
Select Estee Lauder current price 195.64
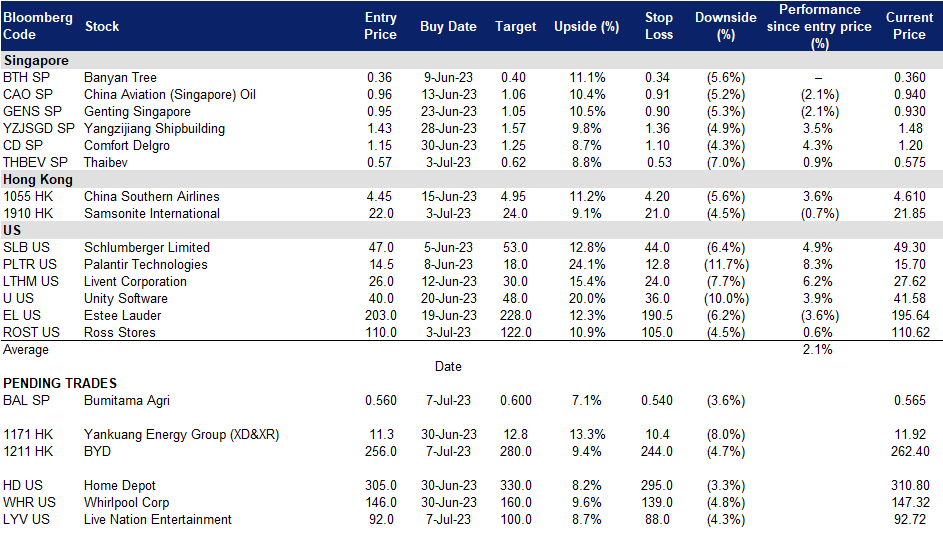[910, 316]
